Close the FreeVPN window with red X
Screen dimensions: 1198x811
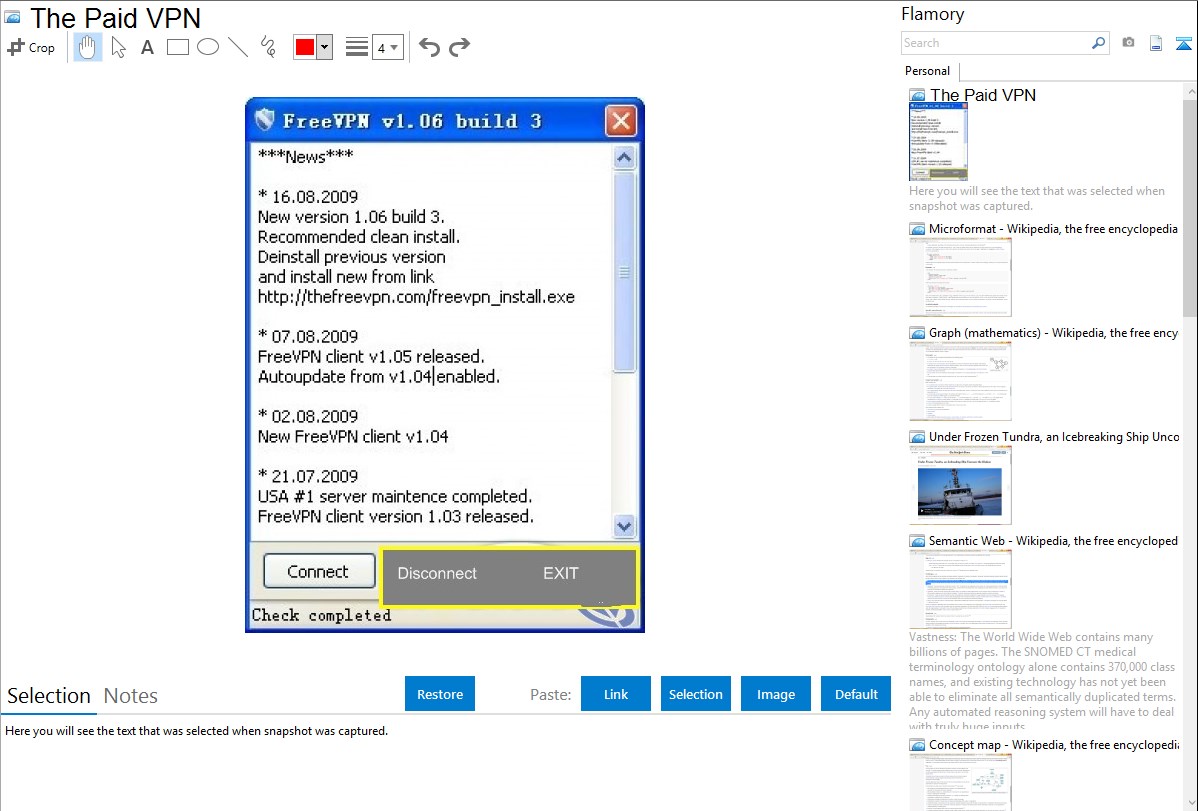(x=621, y=121)
